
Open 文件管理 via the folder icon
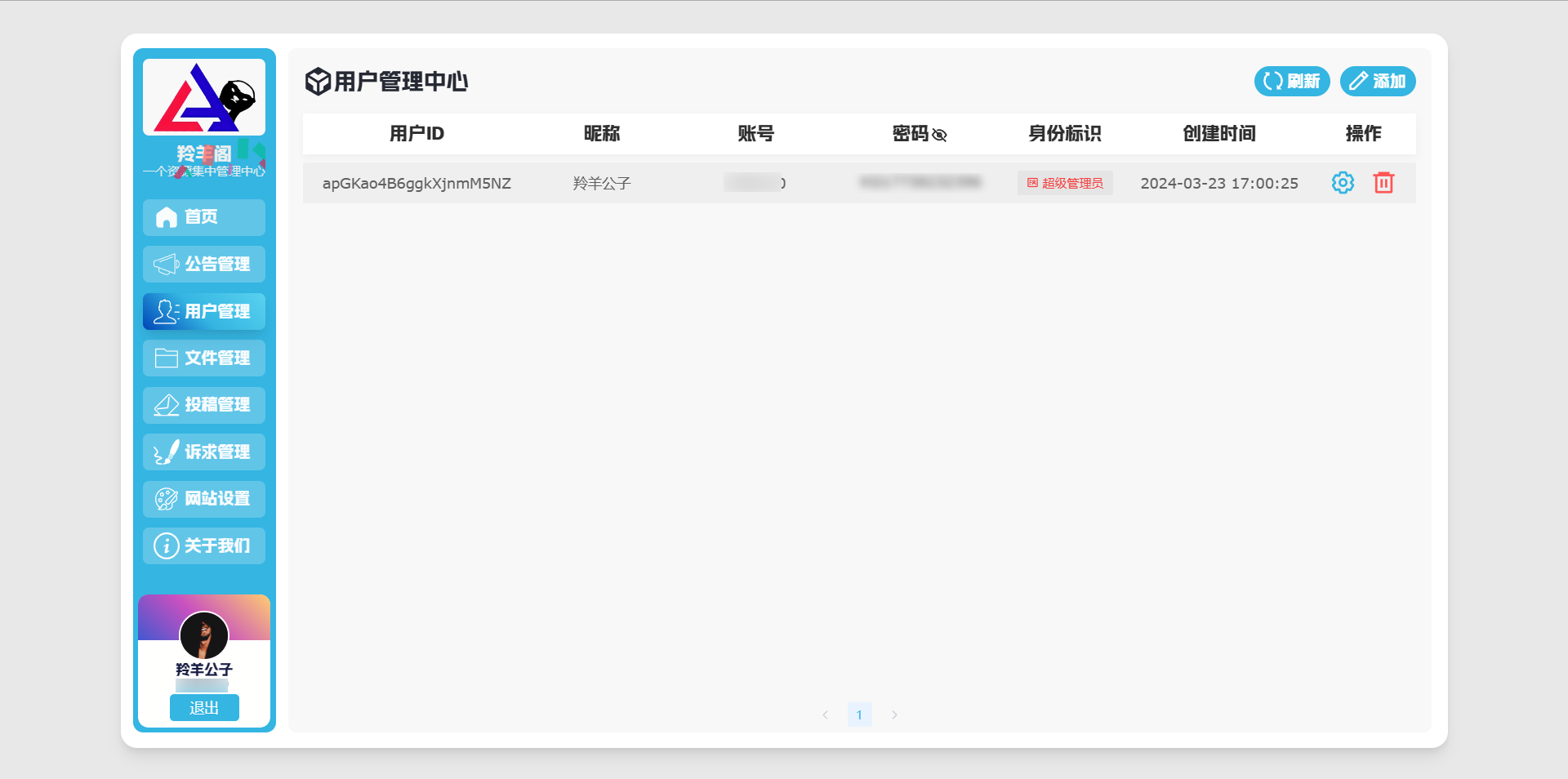point(166,358)
